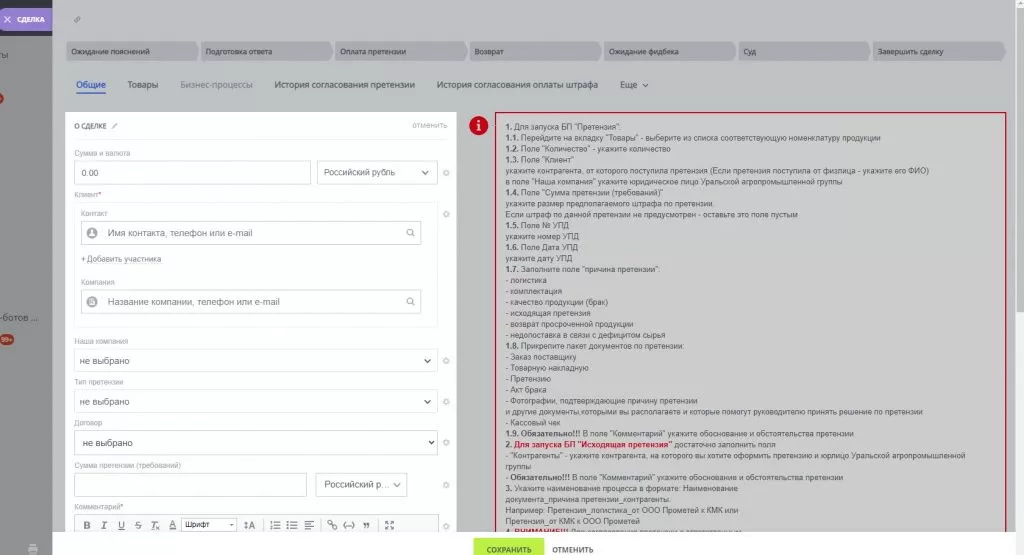Click the red info icon beside instructions
1024x555 pixels.
(480, 126)
